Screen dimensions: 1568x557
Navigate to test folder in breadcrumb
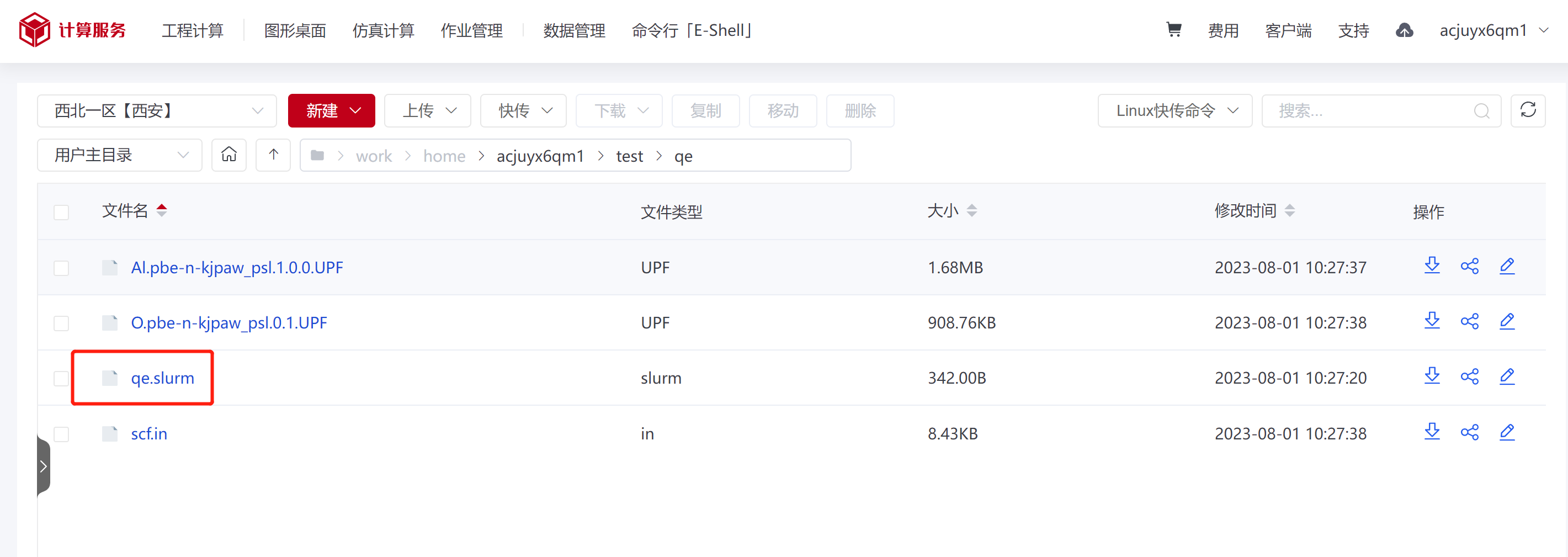pyautogui.click(x=629, y=156)
